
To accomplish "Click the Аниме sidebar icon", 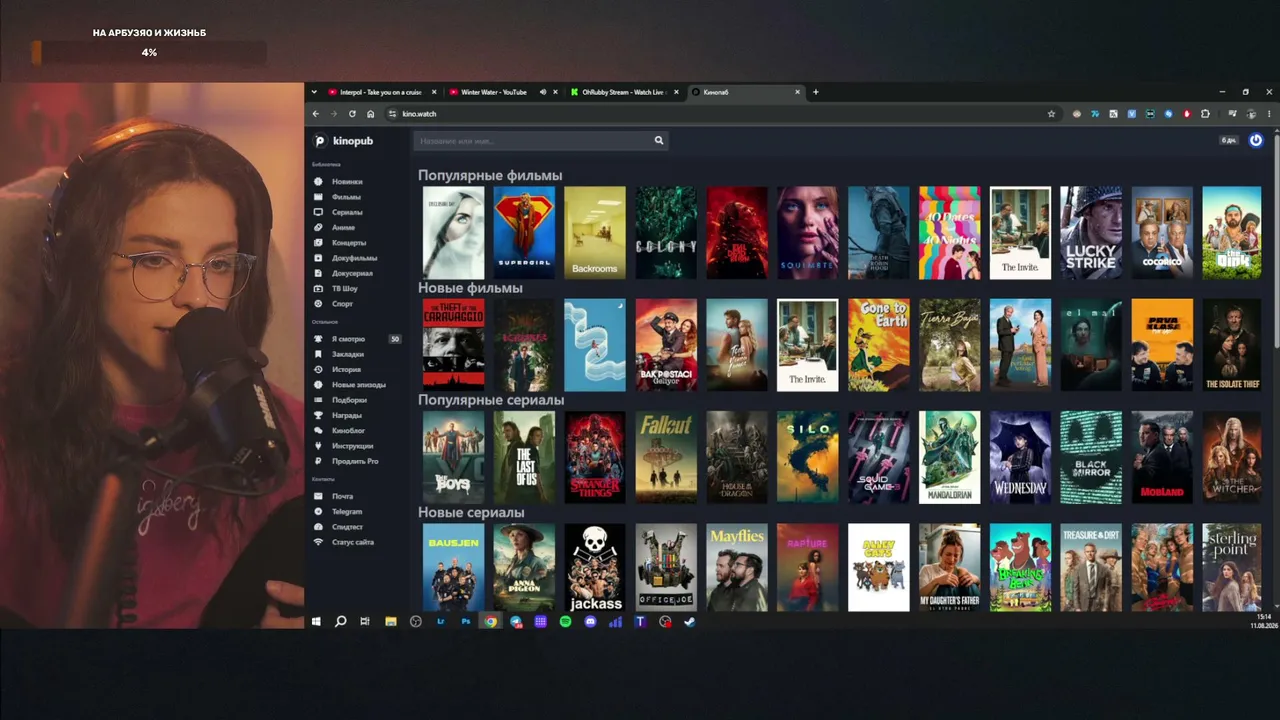I will (x=318, y=228).
